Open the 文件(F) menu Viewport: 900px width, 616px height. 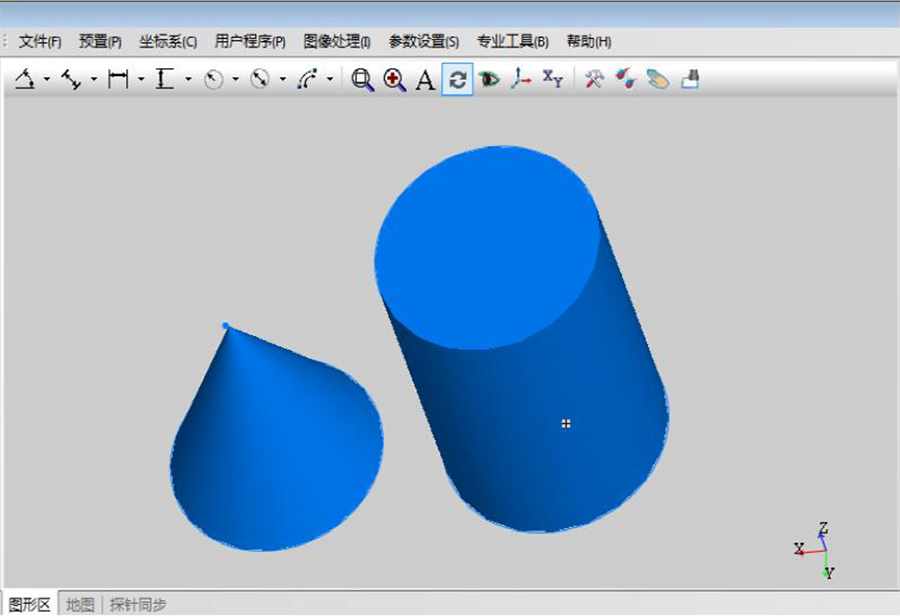(x=40, y=41)
